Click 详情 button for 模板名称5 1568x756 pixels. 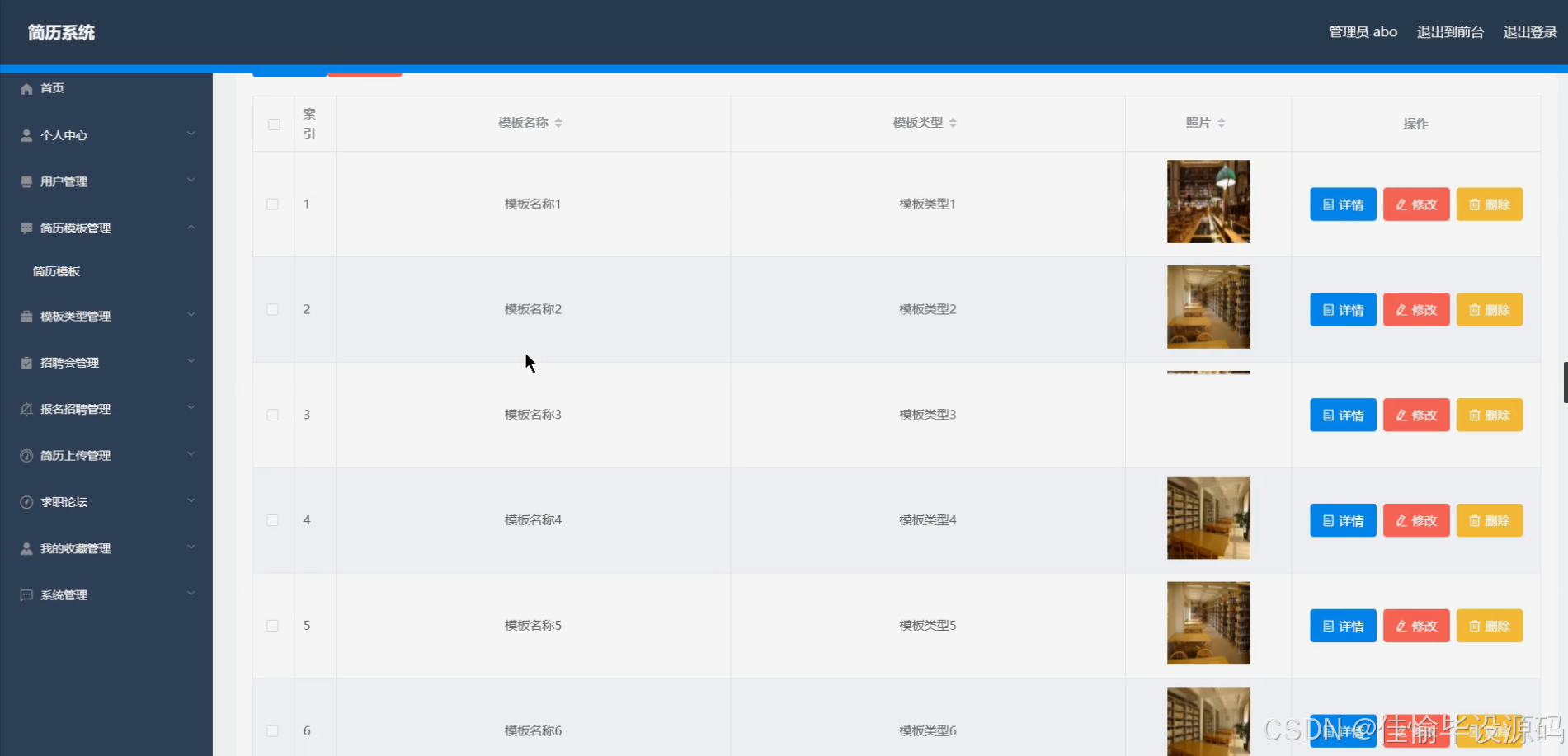[1343, 627]
